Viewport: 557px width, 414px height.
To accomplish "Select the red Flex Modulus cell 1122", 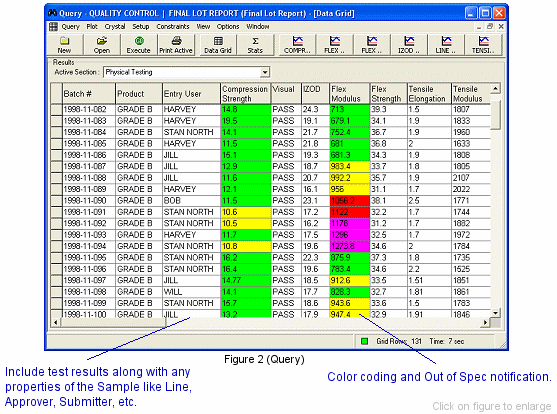I will coord(350,212).
